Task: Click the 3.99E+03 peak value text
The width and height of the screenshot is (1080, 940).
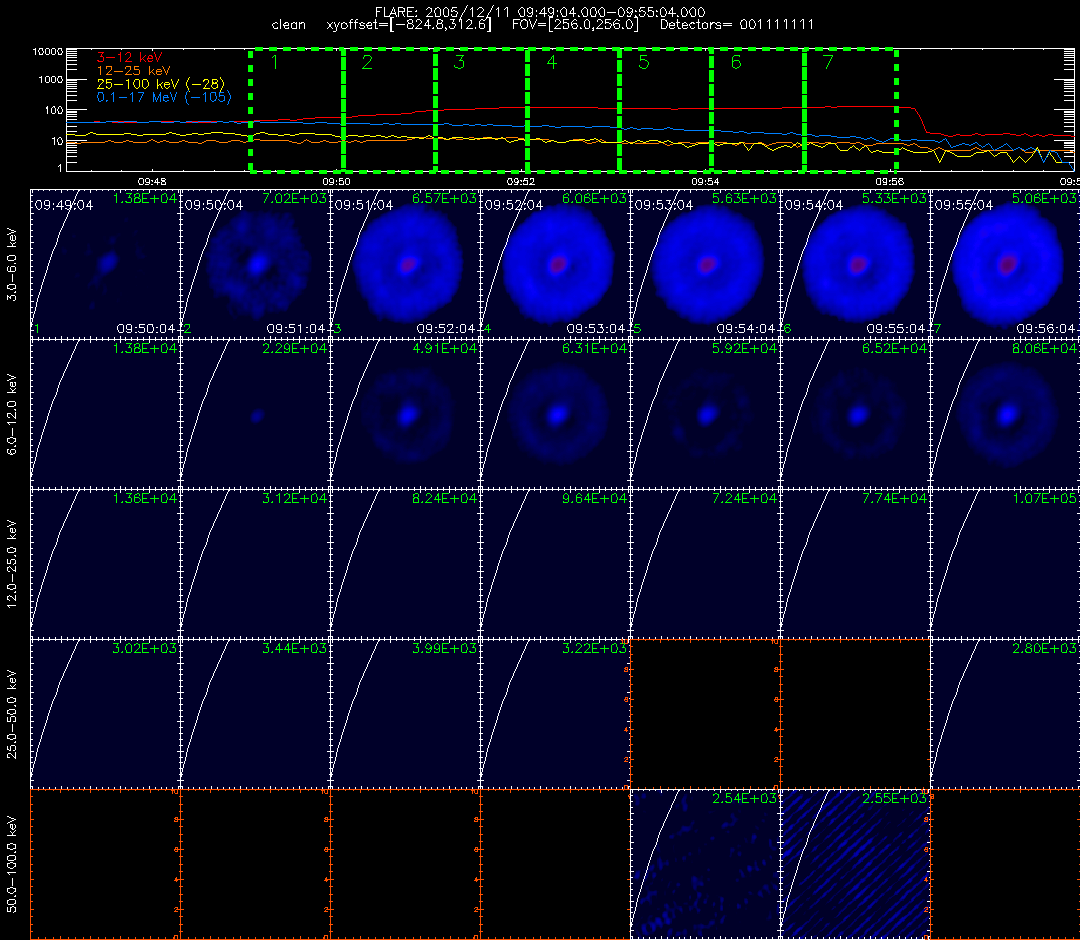Action: (x=445, y=649)
